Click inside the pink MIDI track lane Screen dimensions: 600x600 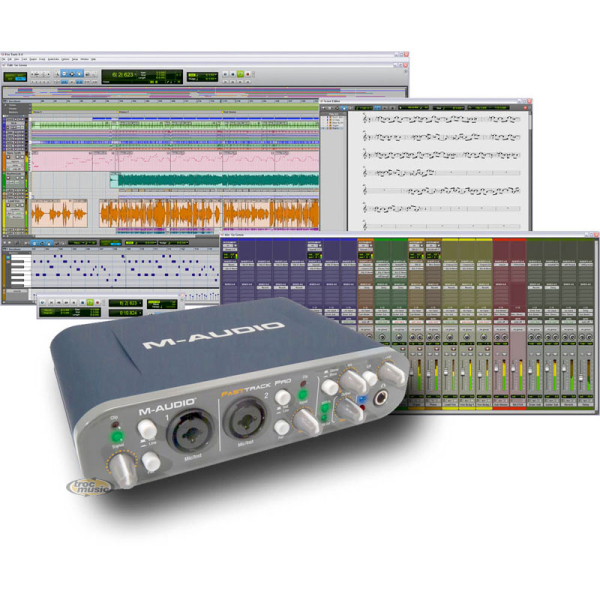[175, 161]
